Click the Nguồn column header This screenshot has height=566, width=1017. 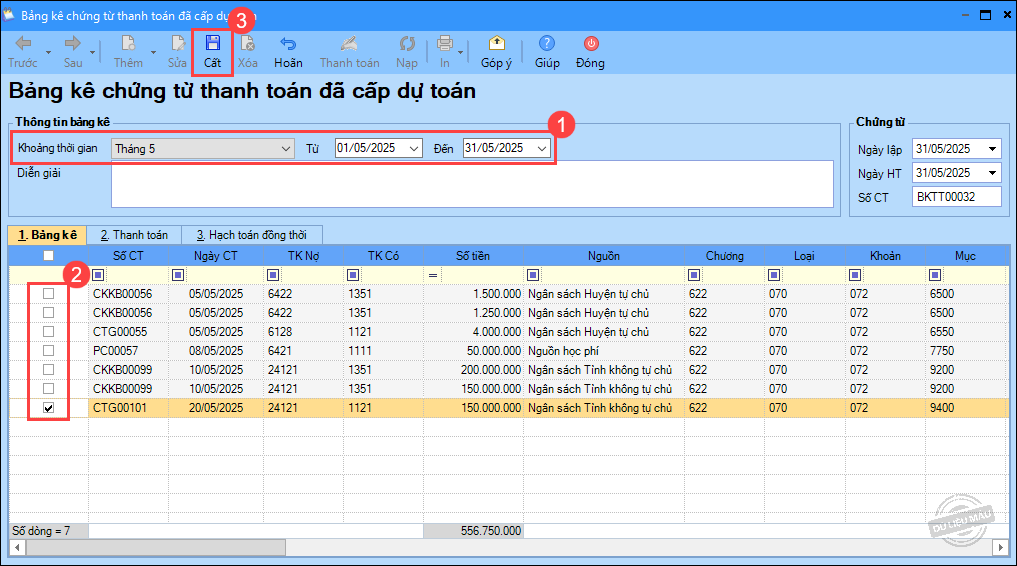pos(604,256)
